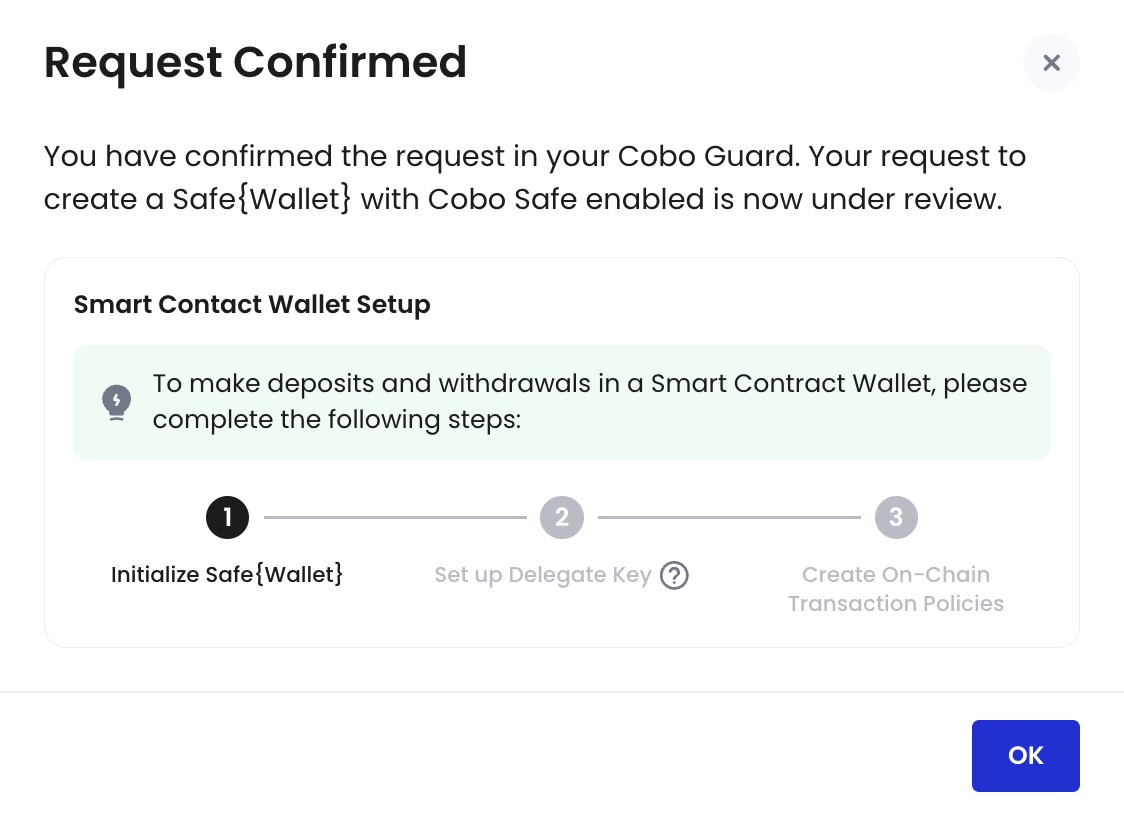Click the green deposits and withdrawals tip banner
1124x814 pixels.
tap(562, 402)
